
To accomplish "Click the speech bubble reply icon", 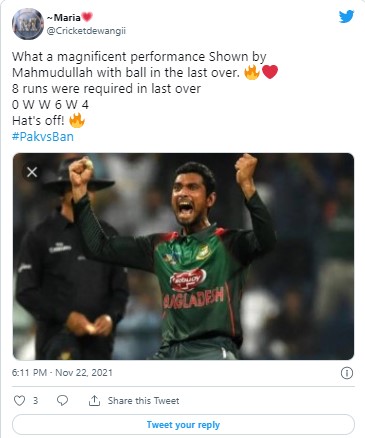I will [x=62, y=400].
